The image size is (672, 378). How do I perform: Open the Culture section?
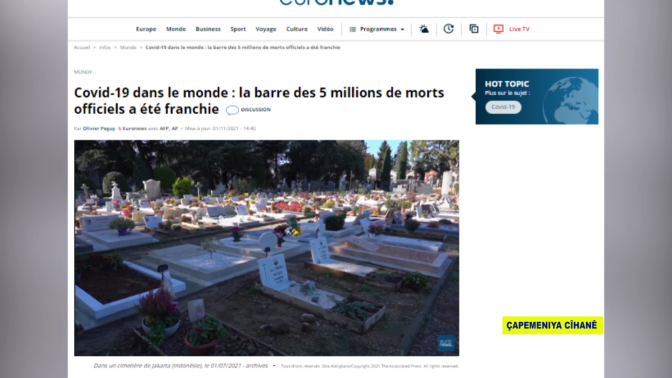(x=297, y=29)
